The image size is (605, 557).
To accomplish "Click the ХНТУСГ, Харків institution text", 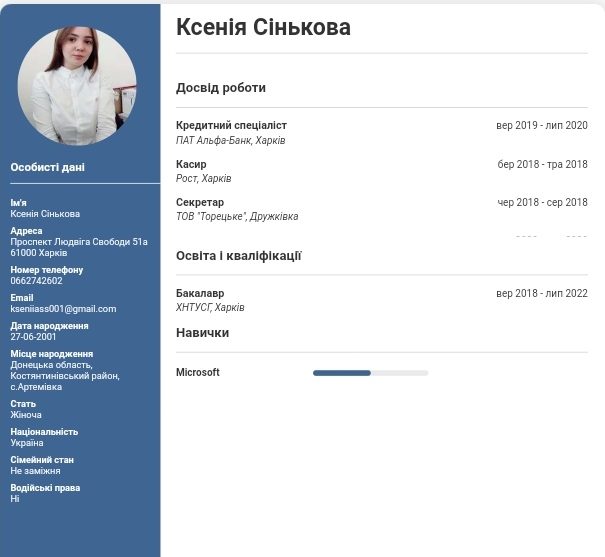I will 210,308.
